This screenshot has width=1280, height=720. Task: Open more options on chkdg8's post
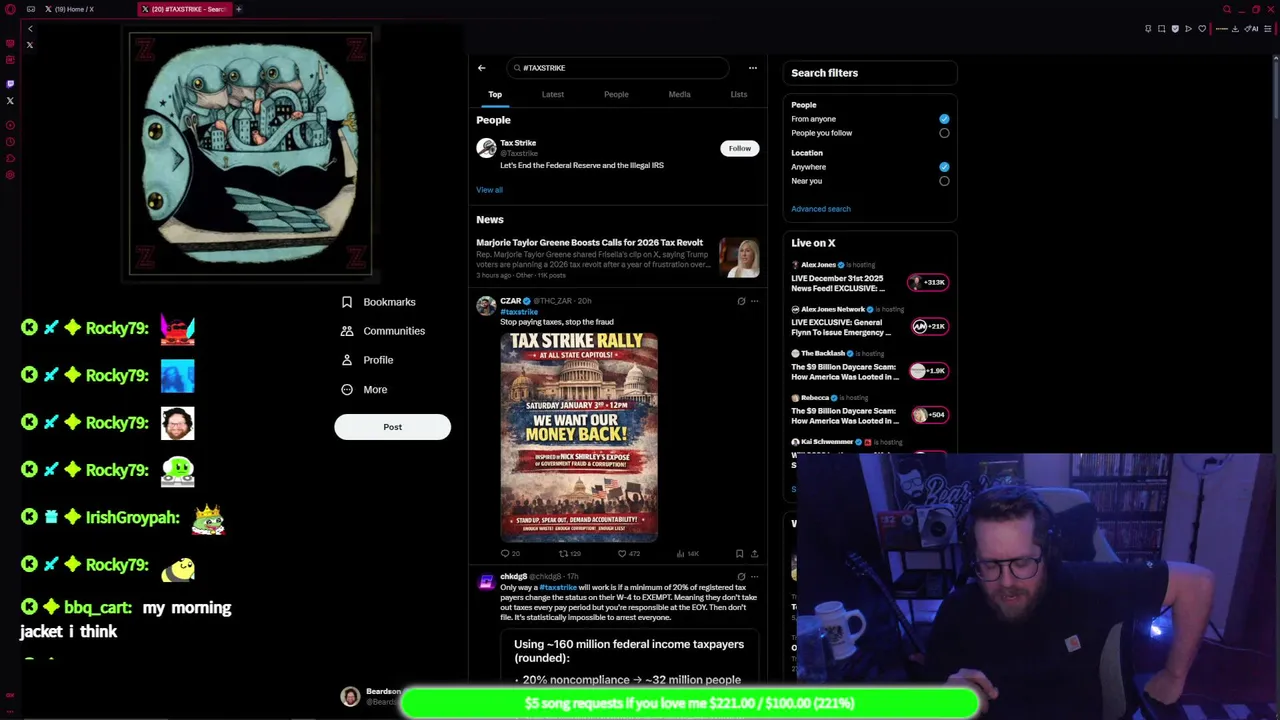coord(755,577)
